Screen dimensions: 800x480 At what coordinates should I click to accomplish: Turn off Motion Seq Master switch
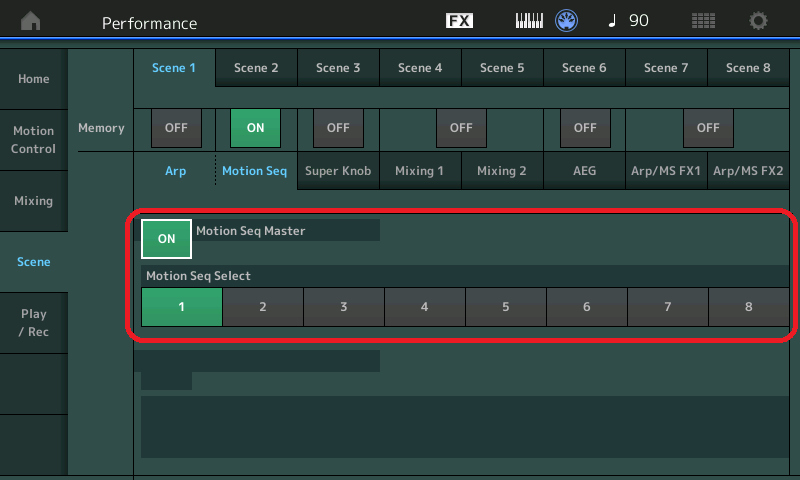166,239
